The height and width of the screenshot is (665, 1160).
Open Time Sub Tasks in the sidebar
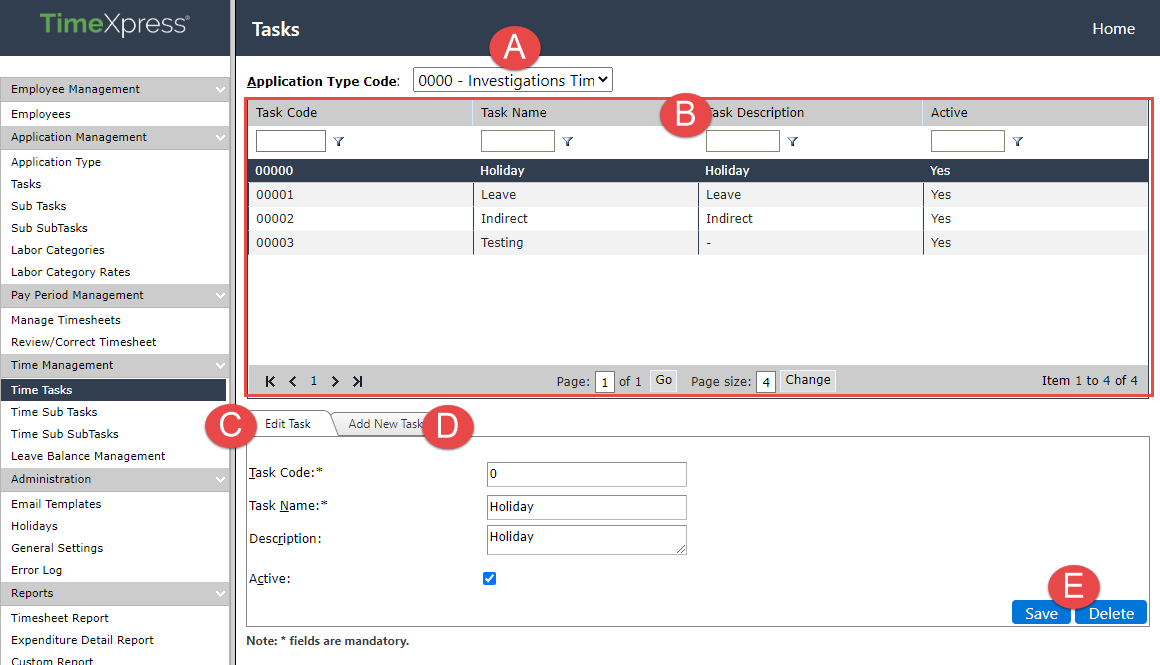click(x=54, y=412)
